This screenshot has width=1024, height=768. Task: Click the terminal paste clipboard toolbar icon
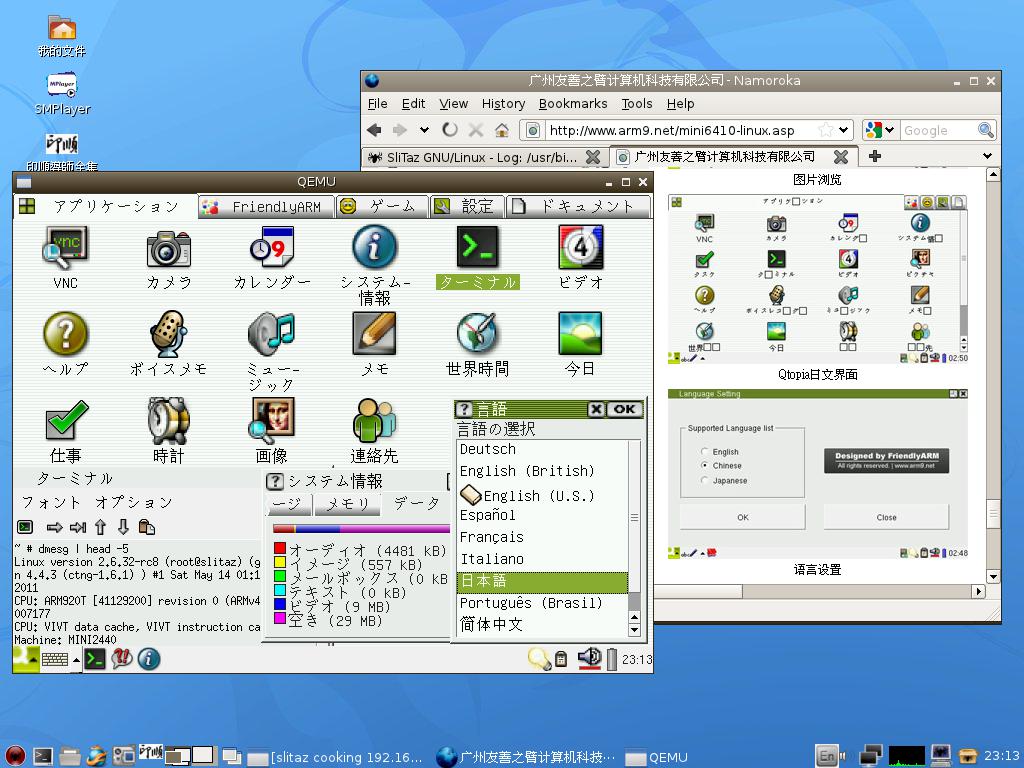(x=148, y=527)
